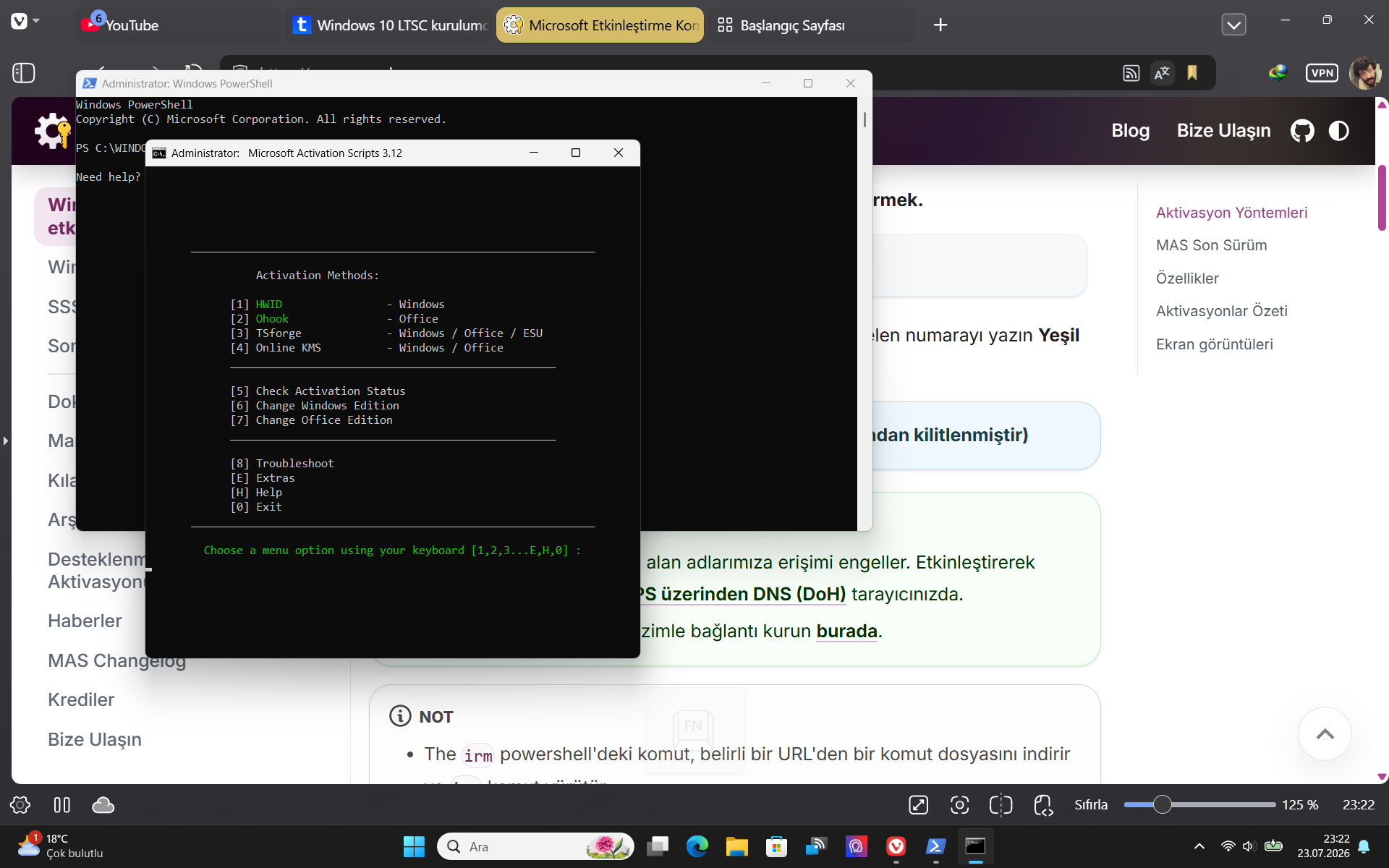Open the tab list dropdown arrow

1233,25
